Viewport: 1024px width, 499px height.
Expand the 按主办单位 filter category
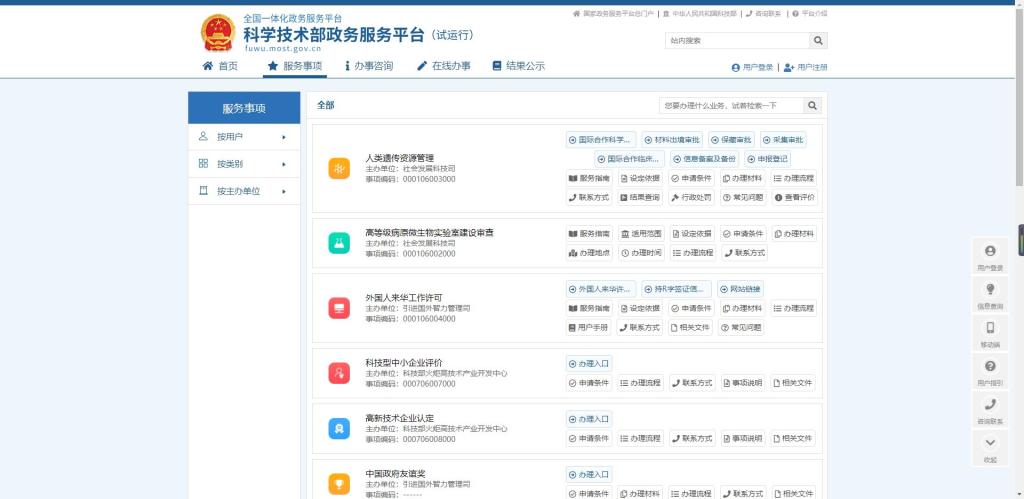coord(243,191)
